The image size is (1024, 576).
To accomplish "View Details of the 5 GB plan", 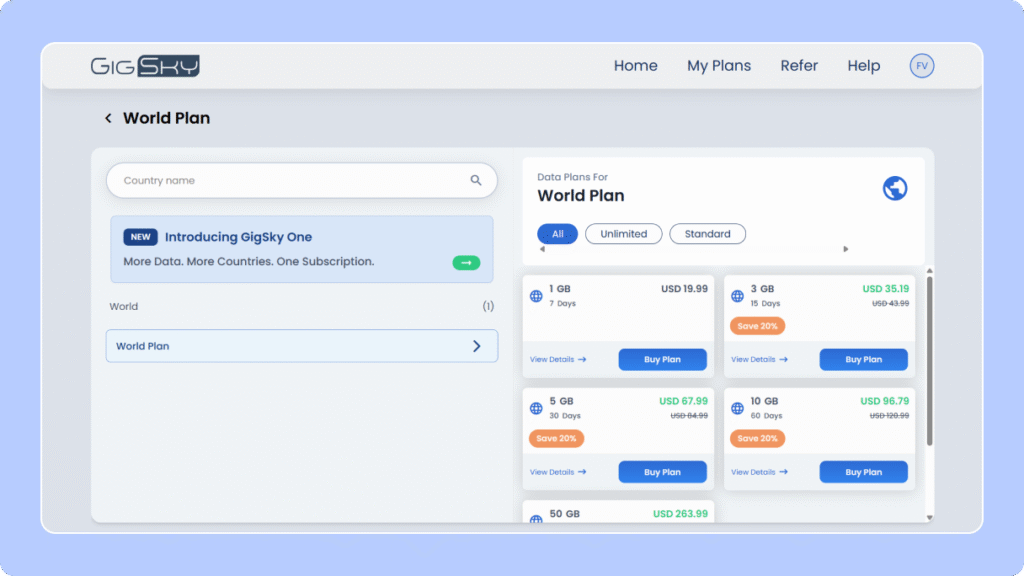I will [x=557, y=472].
